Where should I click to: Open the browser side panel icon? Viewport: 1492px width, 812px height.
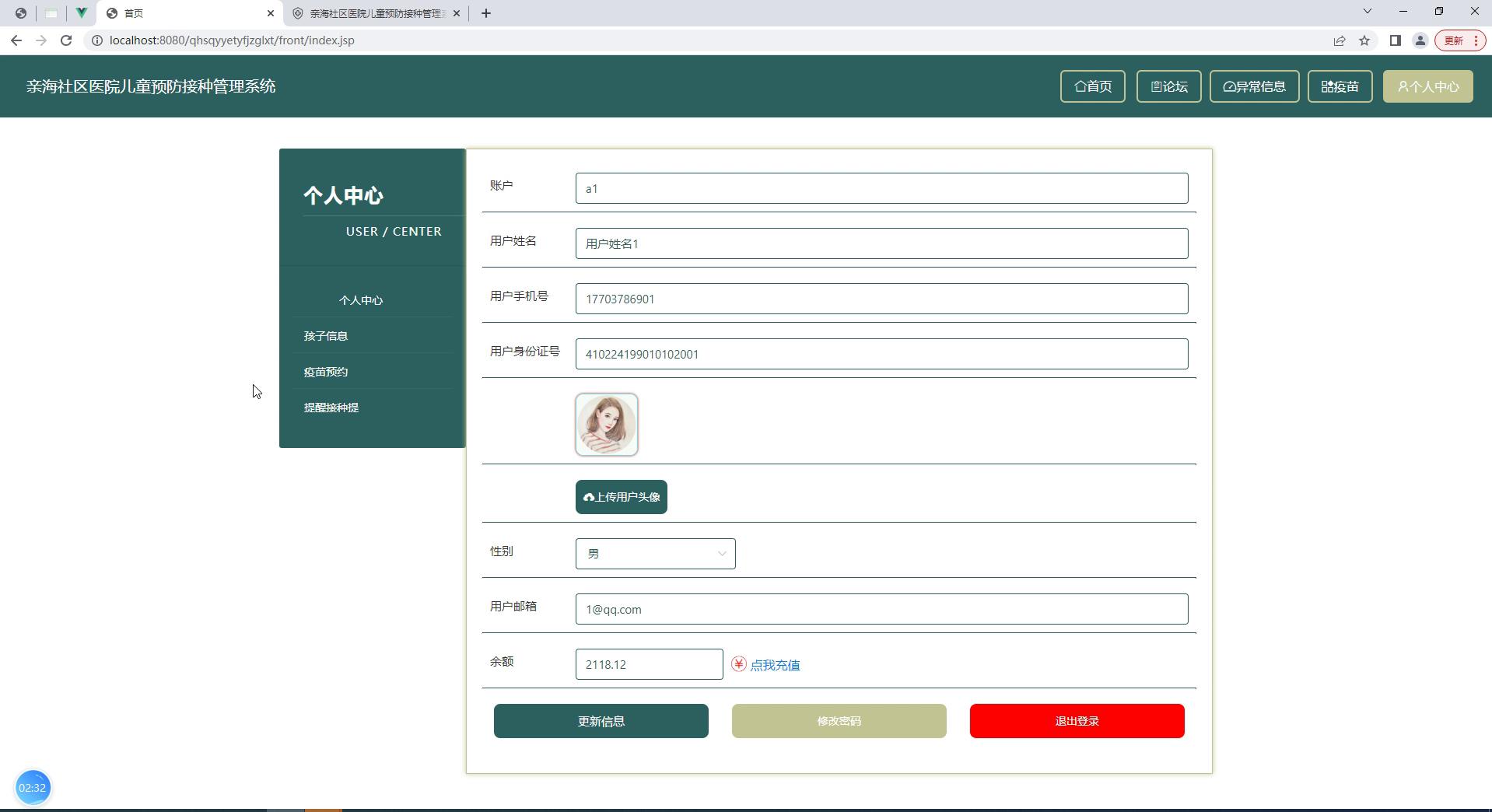pyautogui.click(x=1396, y=40)
